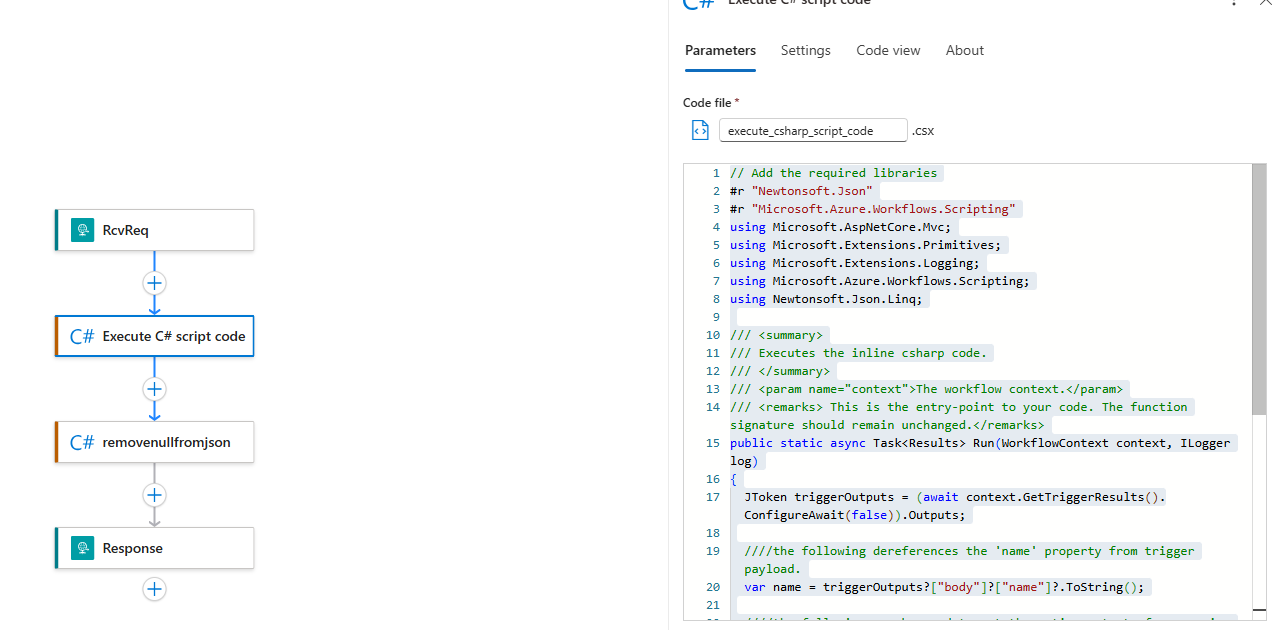The height and width of the screenshot is (630, 1274).
Task: Click 'using Microsoft.Azure.Workflows.Scripting;' line
Action: [880, 281]
